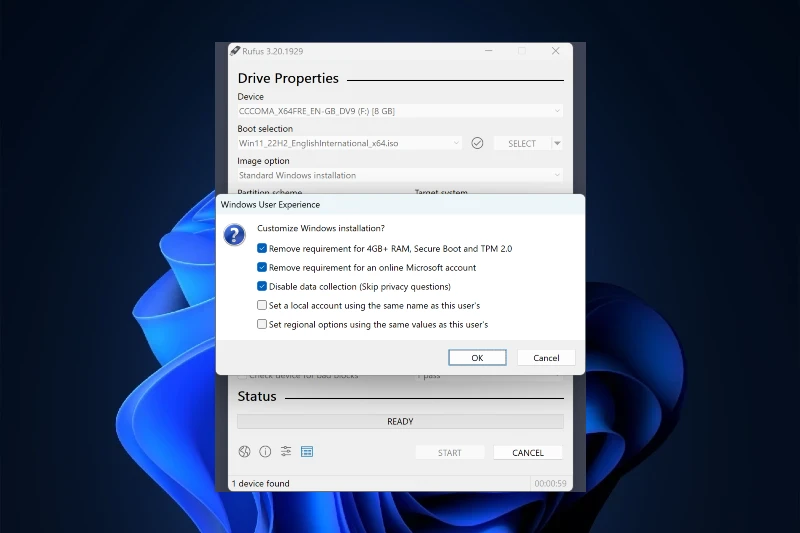Click the 'Boot selection' field label
This screenshot has height=533, width=800.
click(265, 129)
